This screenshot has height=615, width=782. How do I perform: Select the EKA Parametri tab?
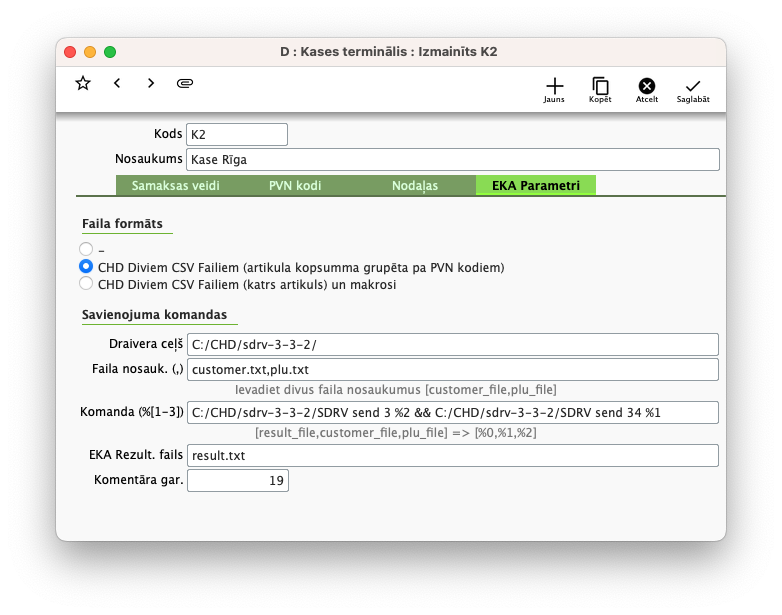click(x=535, y=185)
